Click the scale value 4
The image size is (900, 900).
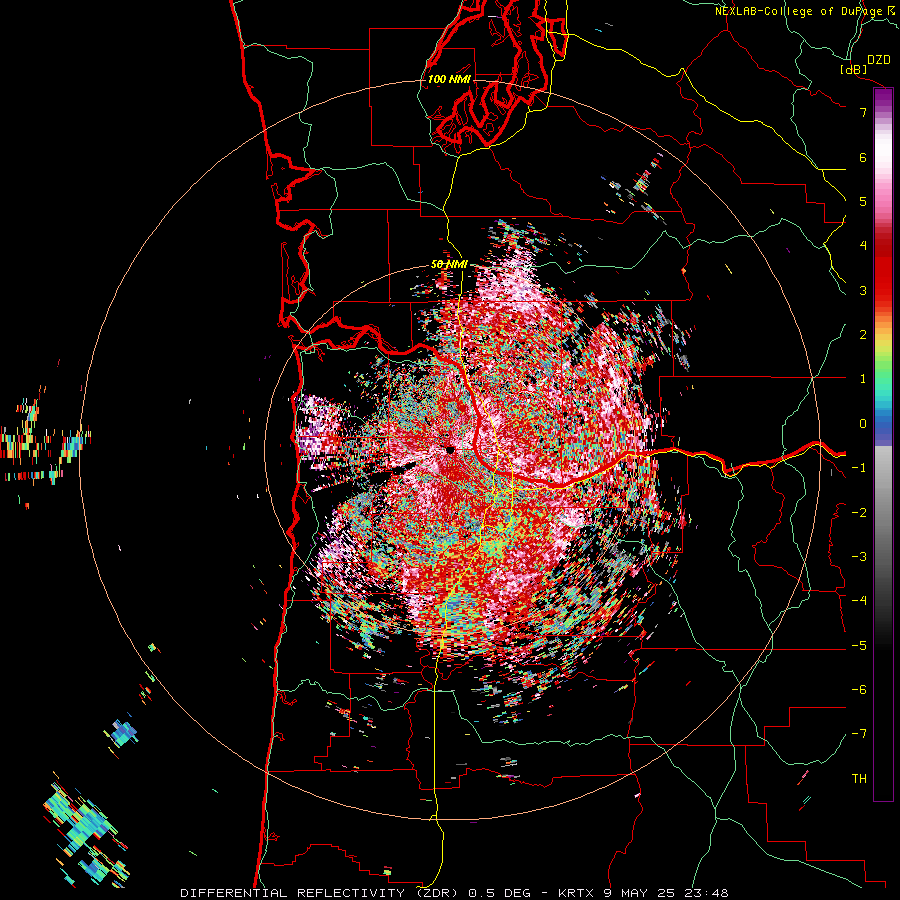863,245
